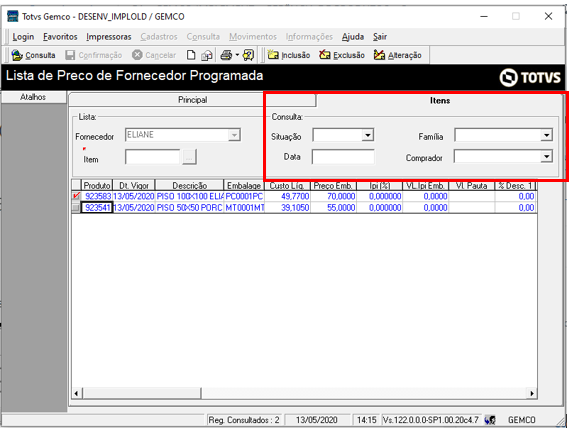Select product cell 923583
Image resolution: width=569 pixels, height=430 pixels.
coord(97,196)
